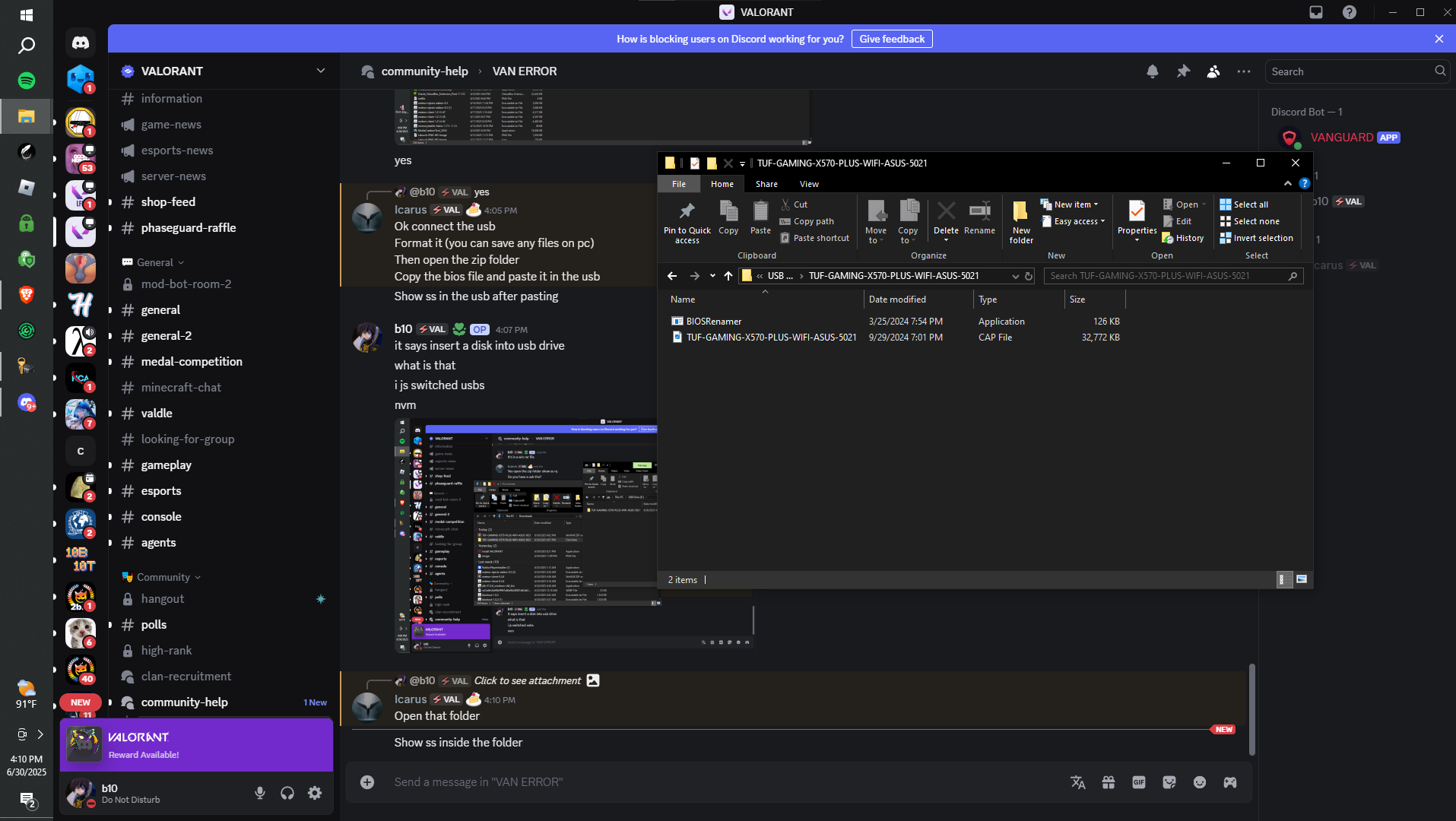Click the Explorer Back navigation arrow
This screenshot has height=821, width=1456.
coord(671,276)
